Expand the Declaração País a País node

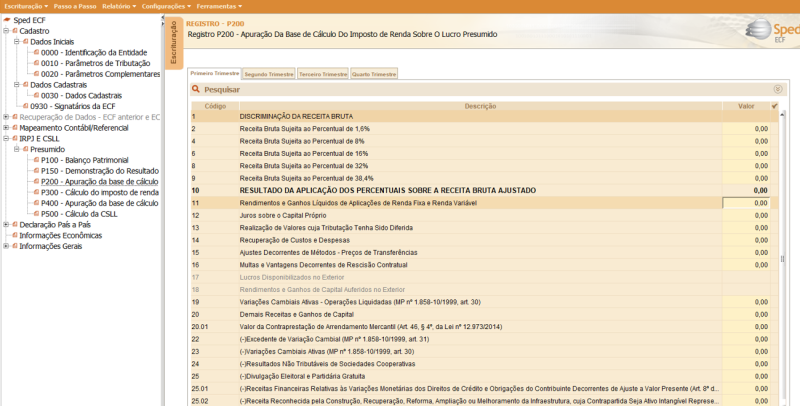(x=6, y=224)
